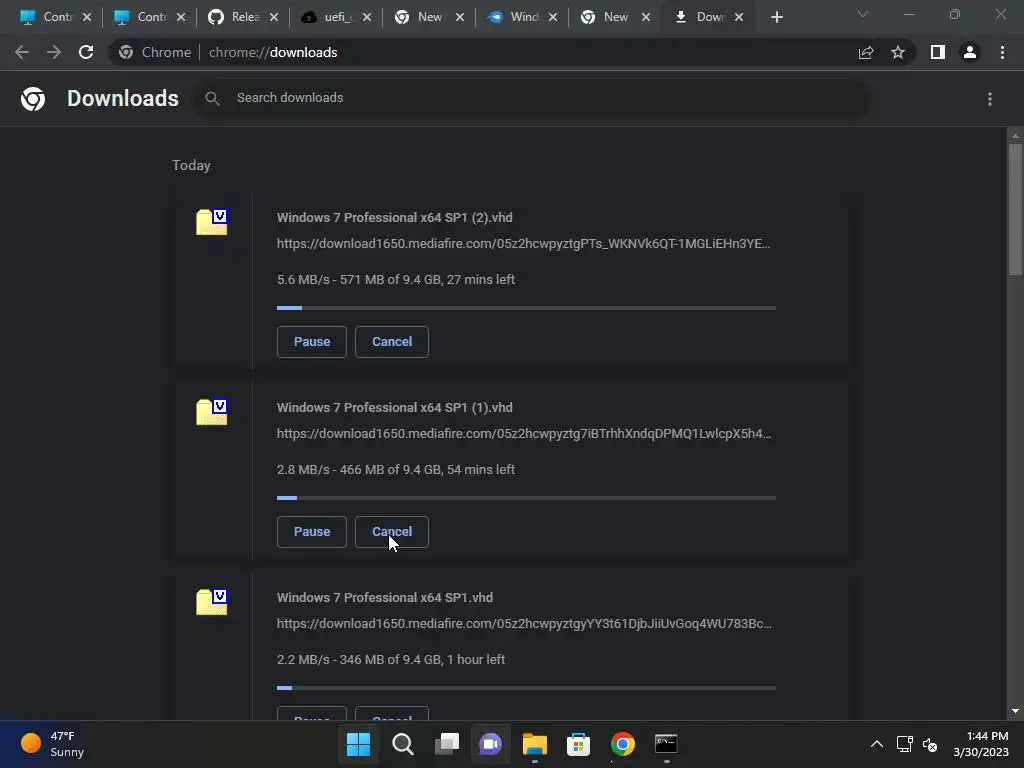
Task: Click the page vertical scrollbar thumb
Action: (x=1015, y=209)
